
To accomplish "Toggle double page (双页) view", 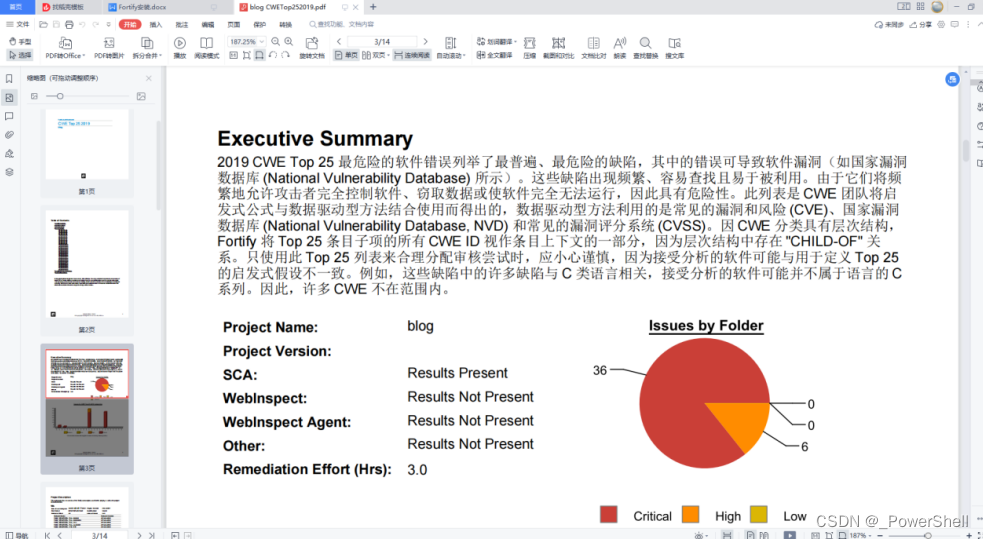I will [x=376, y=55].
